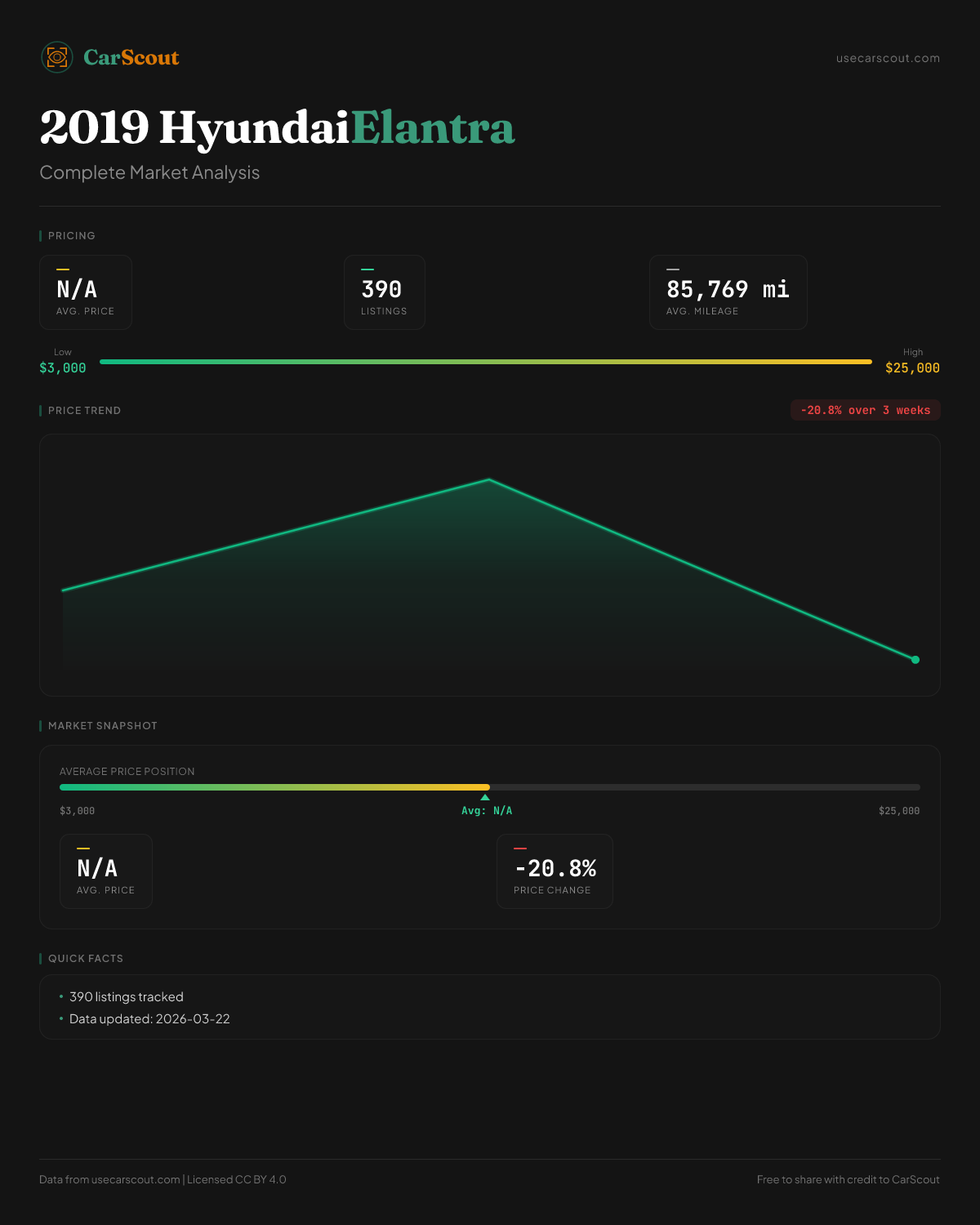Open the usecarscout.com link in header
This screenshot has height=1225, width=980.
point(888,58)
